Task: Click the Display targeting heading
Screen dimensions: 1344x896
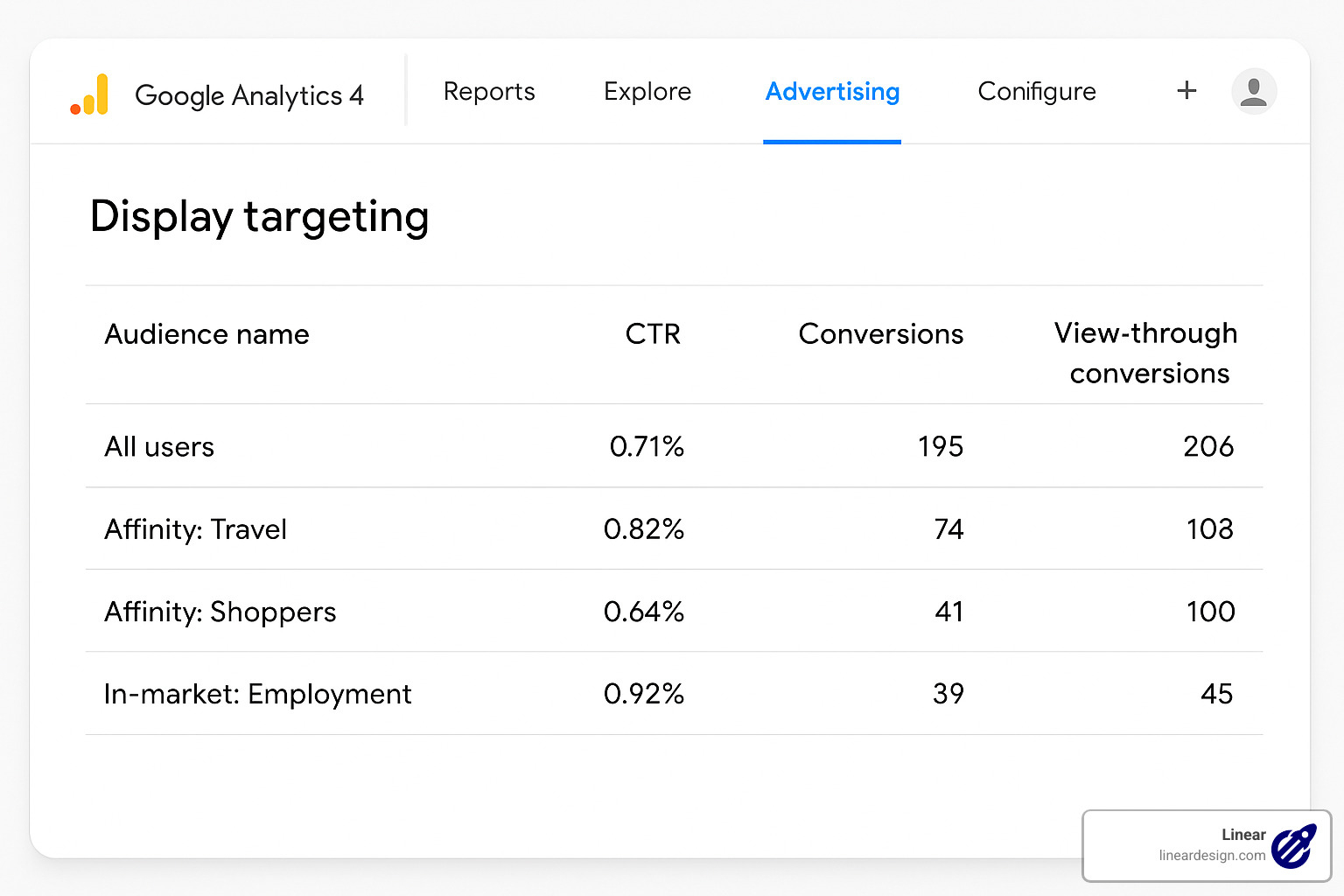Action: pyautogui.click(x=259, y=218)
